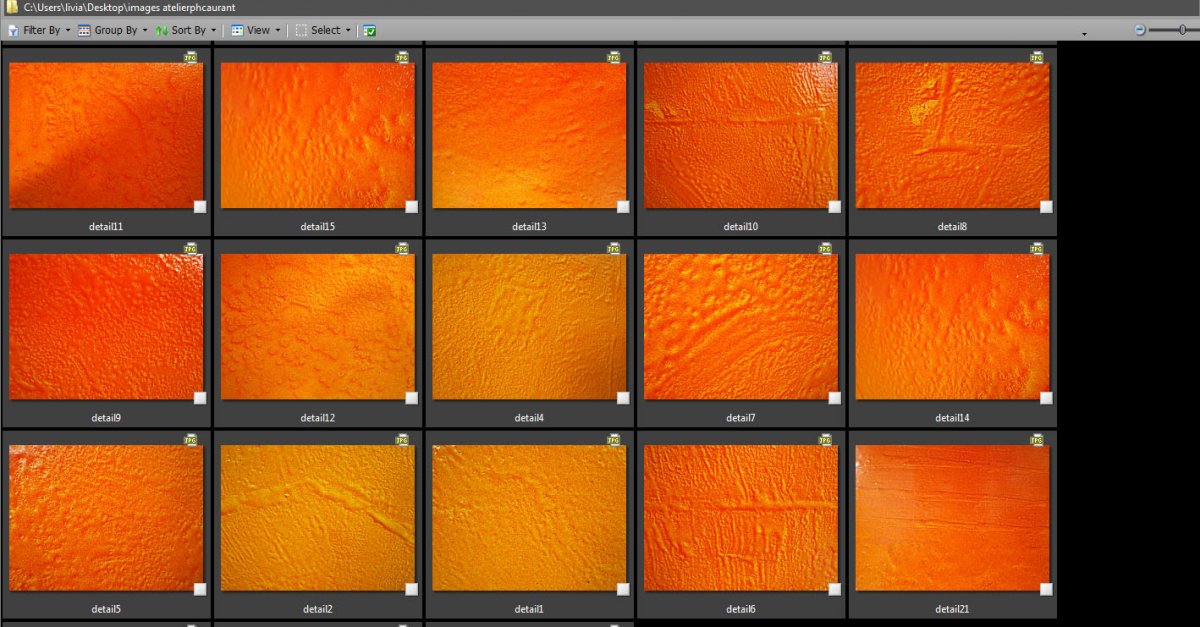Click the JPG badge on detail12
This screenshot has height=627, width=1200.
tap(402, 249)
